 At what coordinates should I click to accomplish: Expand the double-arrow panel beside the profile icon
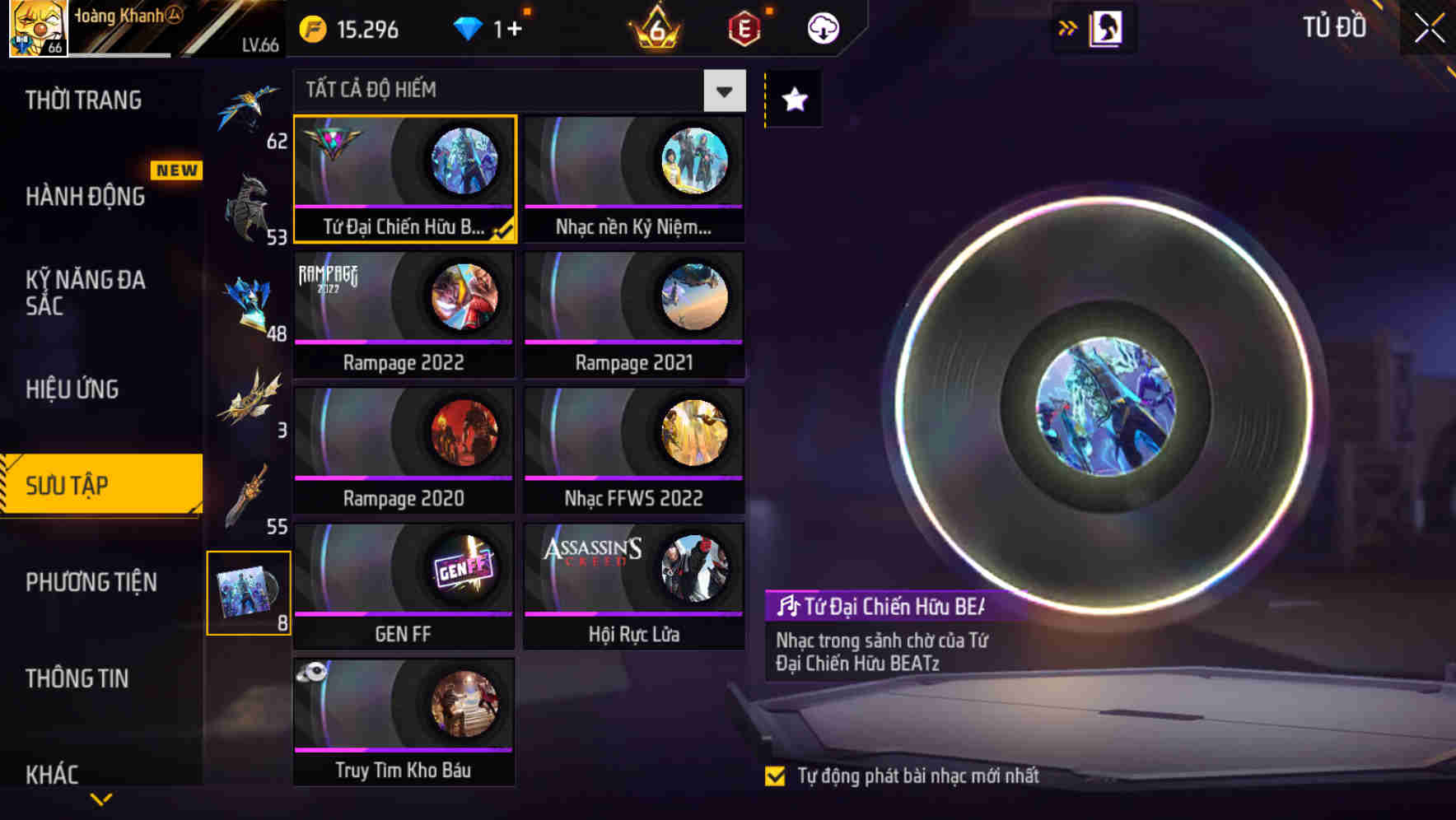coord(1067,28)
